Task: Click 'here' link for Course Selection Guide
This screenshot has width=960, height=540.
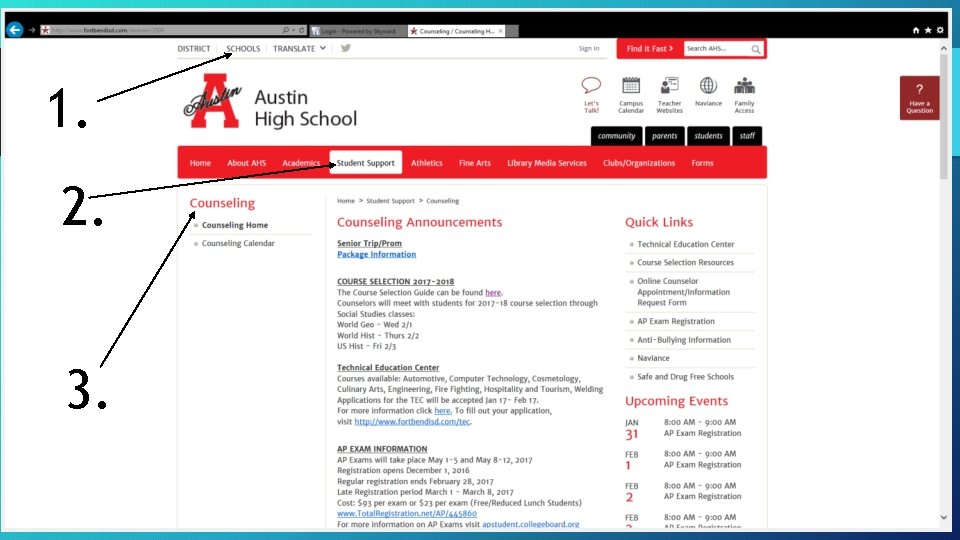Action: point(493,293)
